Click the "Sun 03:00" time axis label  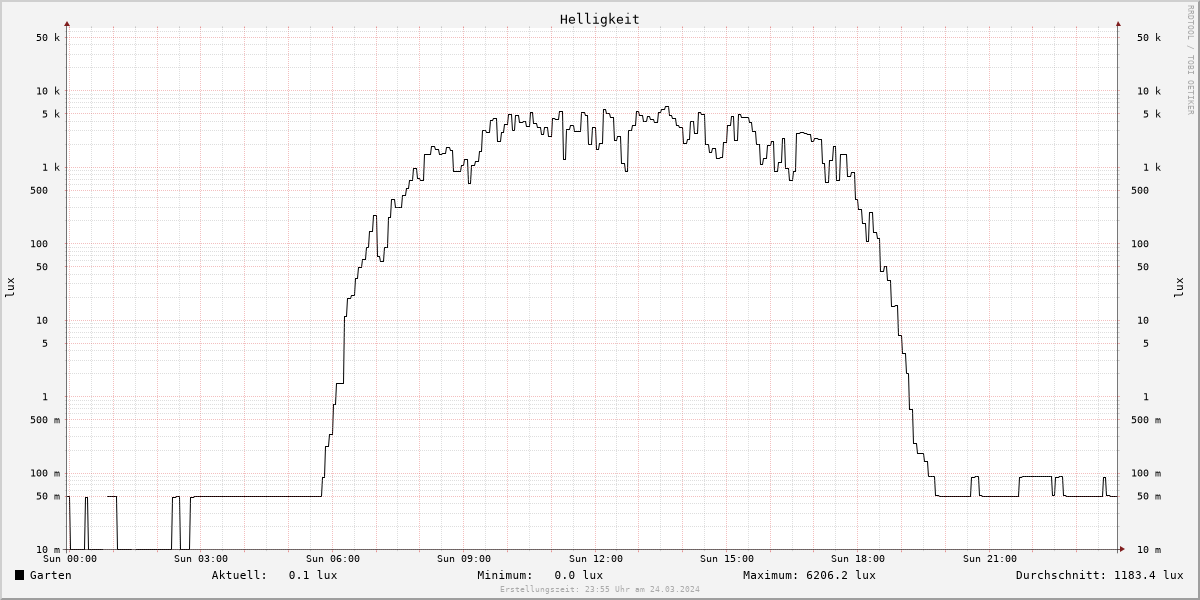click(200, 559)
